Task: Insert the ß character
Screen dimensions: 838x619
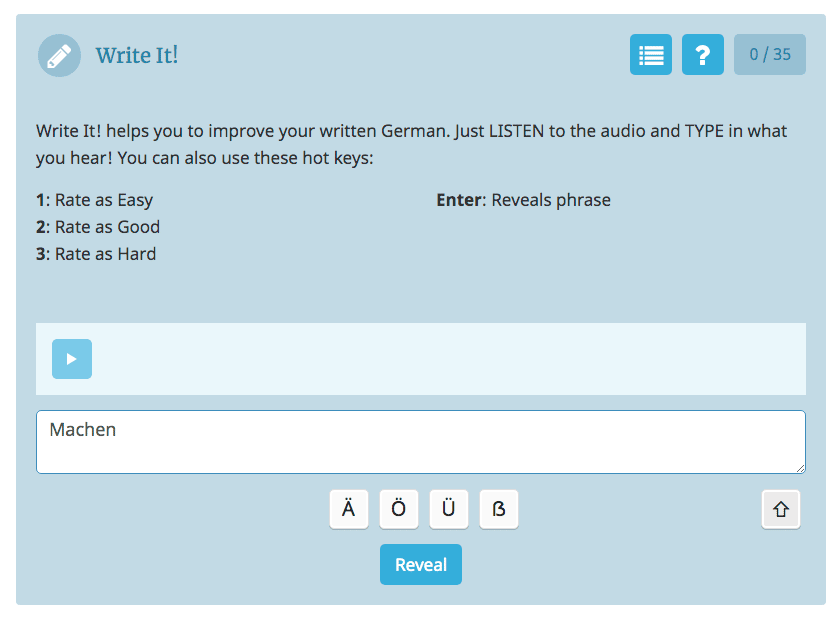Action: (499, 510)
